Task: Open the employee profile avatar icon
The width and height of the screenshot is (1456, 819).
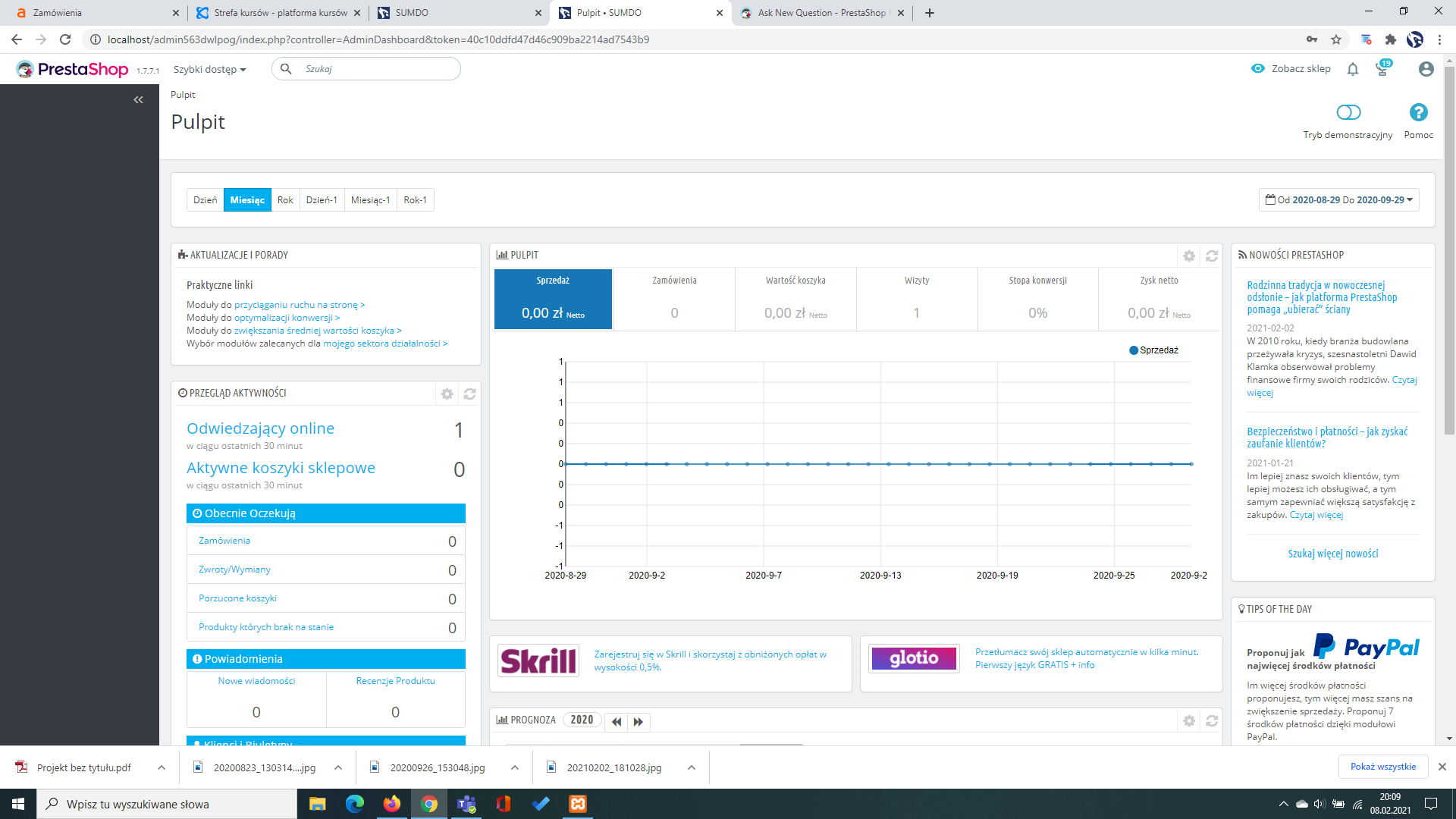Action: 1426,69
